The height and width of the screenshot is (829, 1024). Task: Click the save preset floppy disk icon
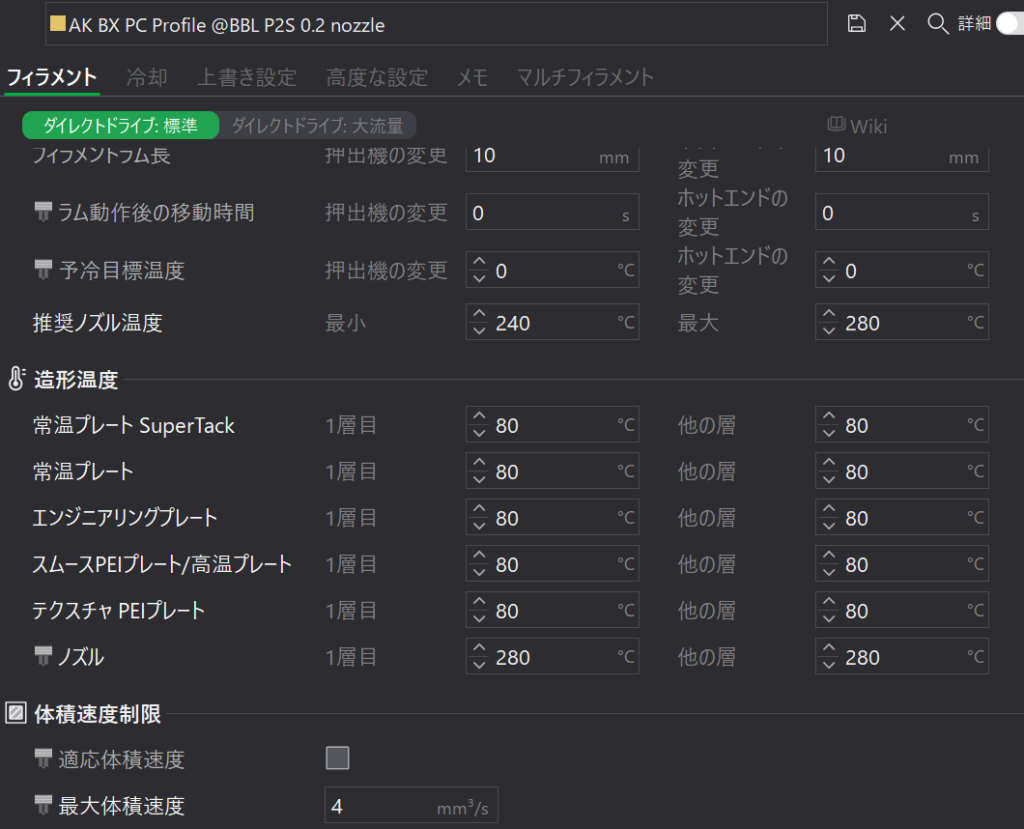856,24
